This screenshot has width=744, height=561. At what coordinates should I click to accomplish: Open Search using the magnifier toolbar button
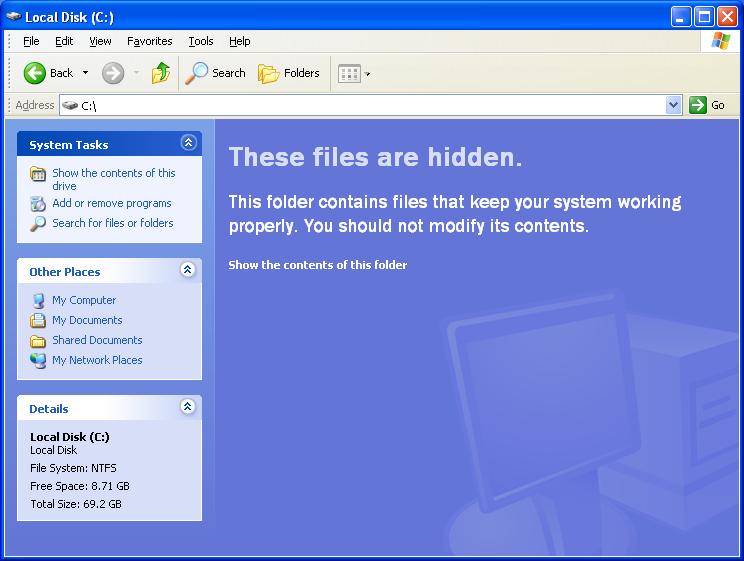(x=215, y=73)
